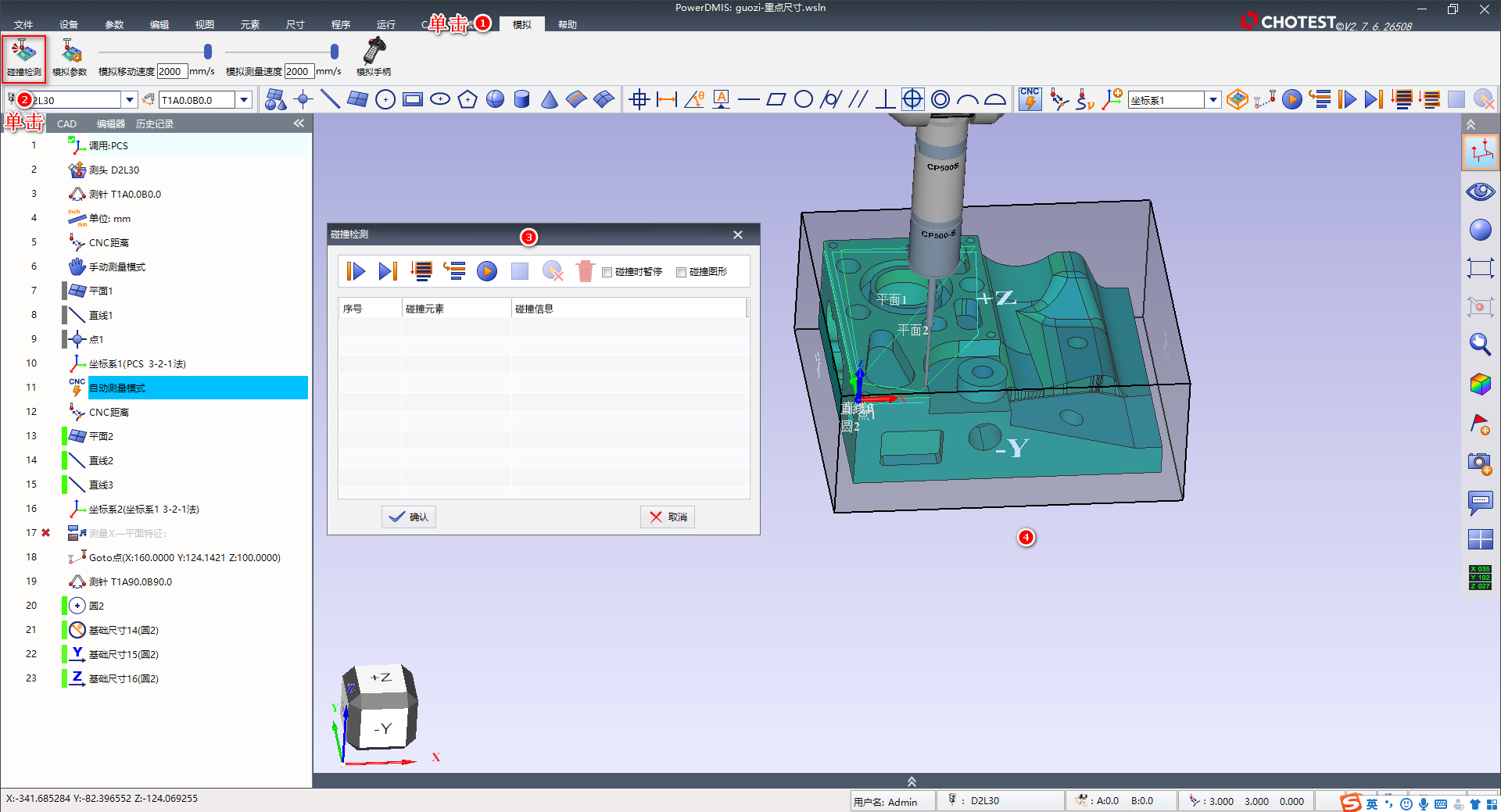
Task: Collapse the right view toolbar chevron
Action: click(1471, 124)
